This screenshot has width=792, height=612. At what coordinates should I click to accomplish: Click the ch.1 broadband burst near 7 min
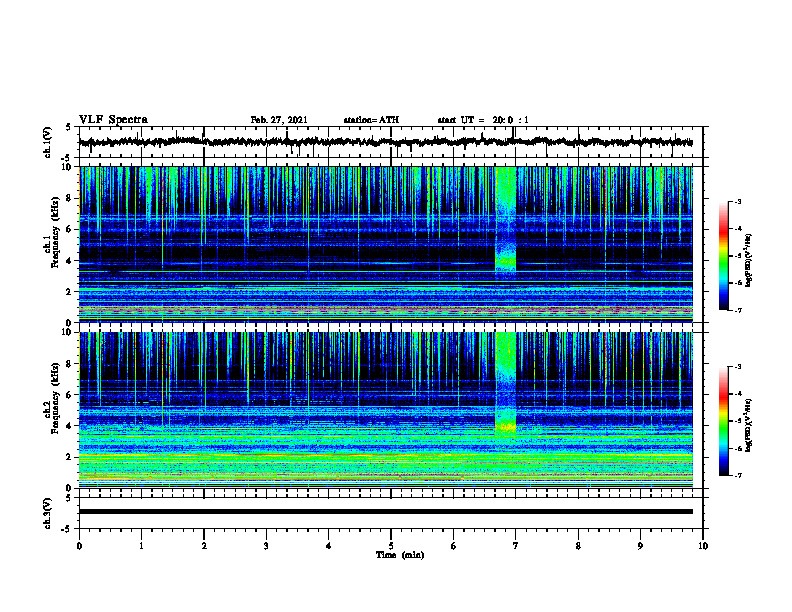pos(506,220)
